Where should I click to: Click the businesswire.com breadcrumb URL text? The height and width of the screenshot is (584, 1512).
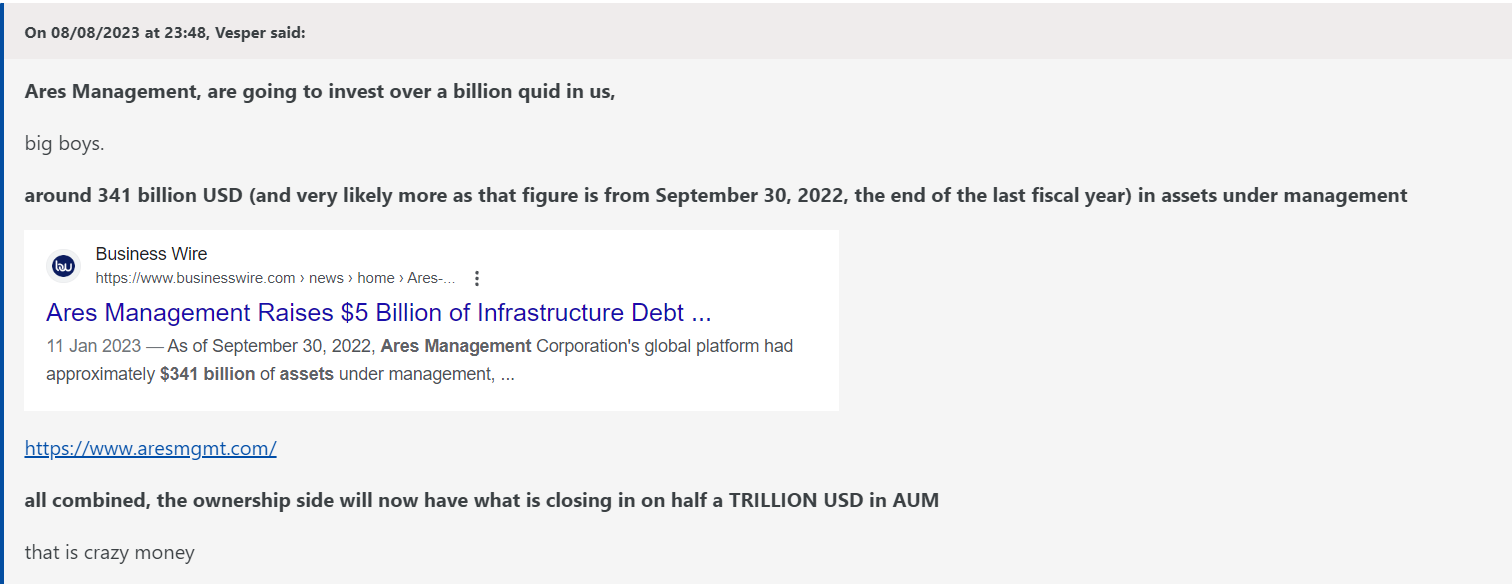point(275,278)
